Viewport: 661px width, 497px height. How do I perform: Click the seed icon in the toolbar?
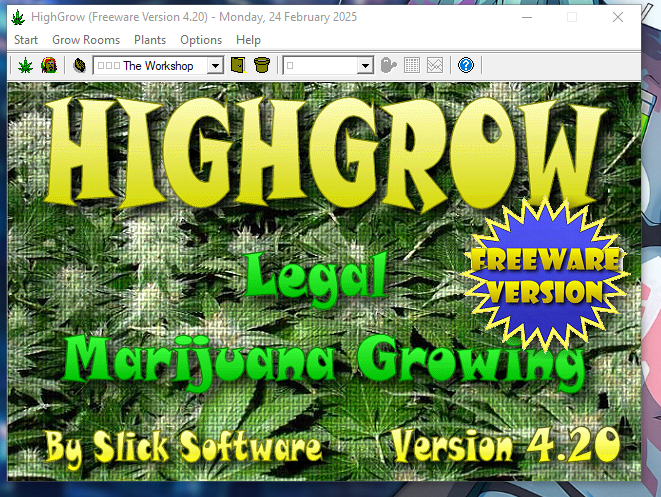(x=79, y=65)
